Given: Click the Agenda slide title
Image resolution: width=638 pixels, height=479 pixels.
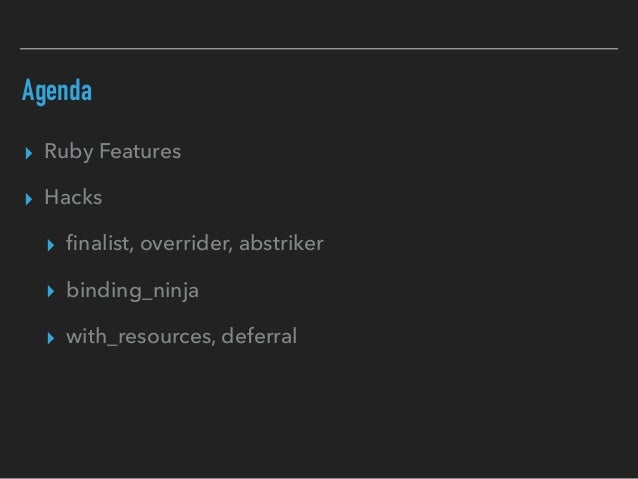Looking at the screenshot, I should [x=57, y=91].
